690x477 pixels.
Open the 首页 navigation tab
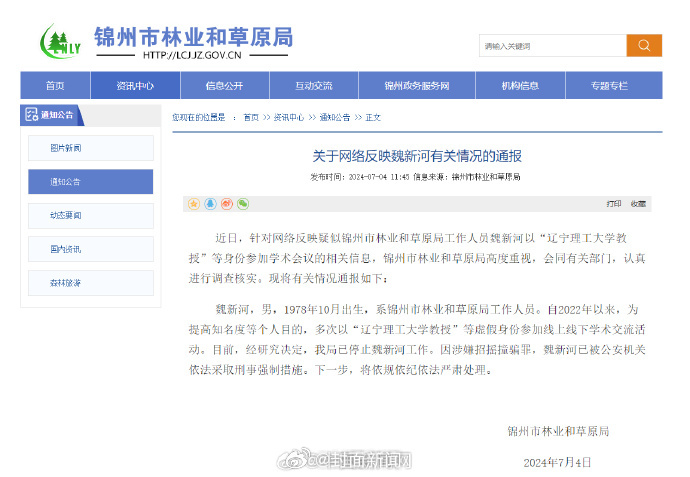click(55, 85)
